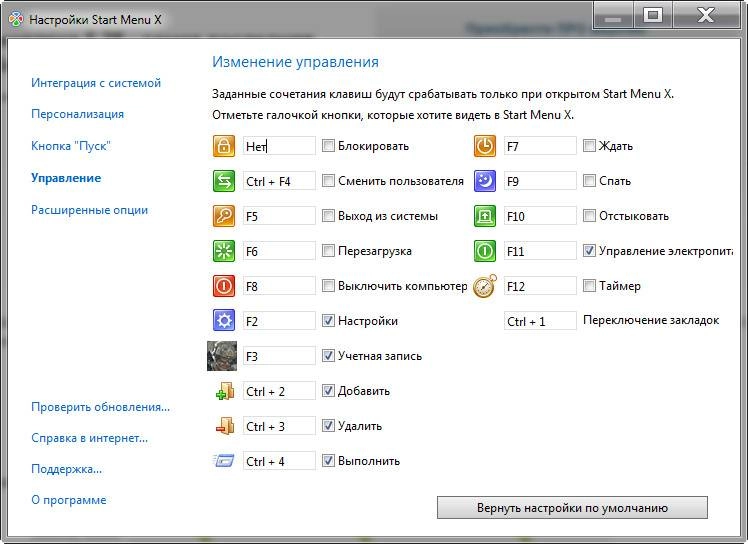Click the green Power management icon
The width and height of the screenshot is (748, 544).
tap(485, 251)
